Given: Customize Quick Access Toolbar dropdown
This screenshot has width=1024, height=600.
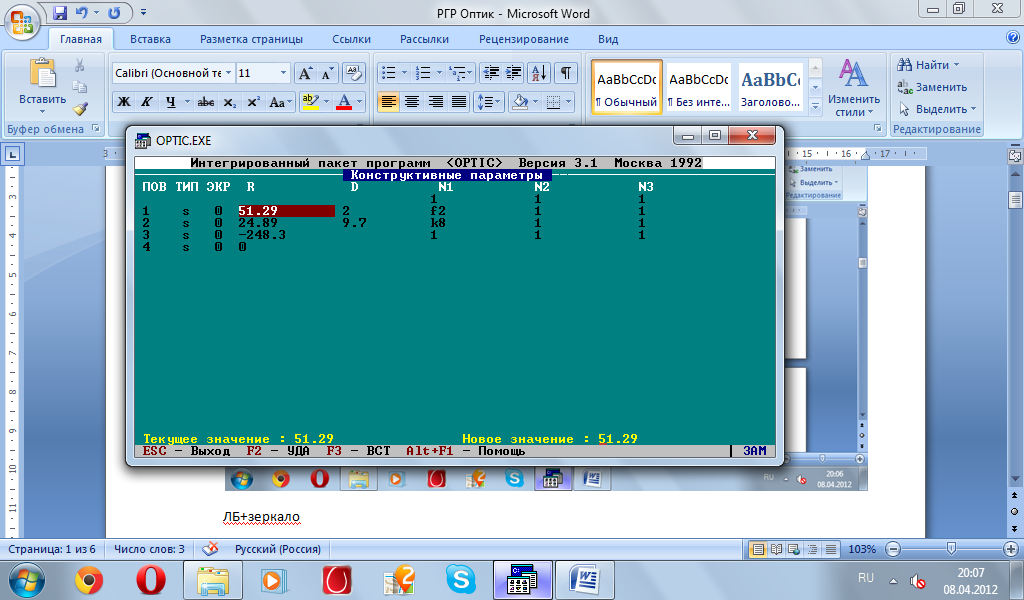Looking at the screenshot, I should click(144, 12).
